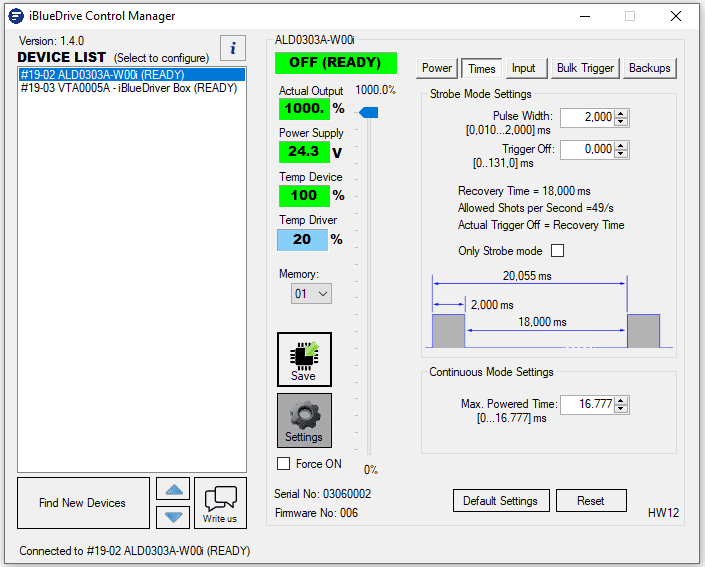Toggle the Only Strobe mode checkbox
This screenshot has width=705, height=567.
click(x=558, y=251)
